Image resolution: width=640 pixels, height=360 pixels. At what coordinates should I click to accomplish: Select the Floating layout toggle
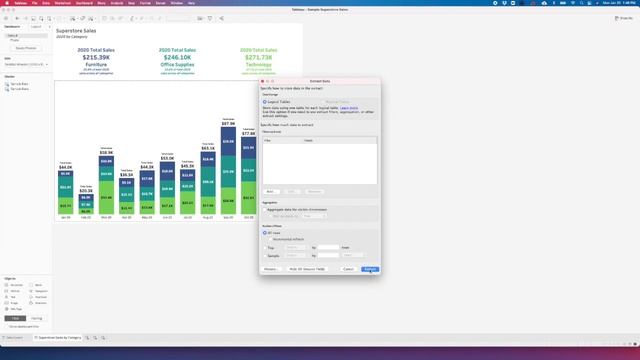[x=37, y=318]
